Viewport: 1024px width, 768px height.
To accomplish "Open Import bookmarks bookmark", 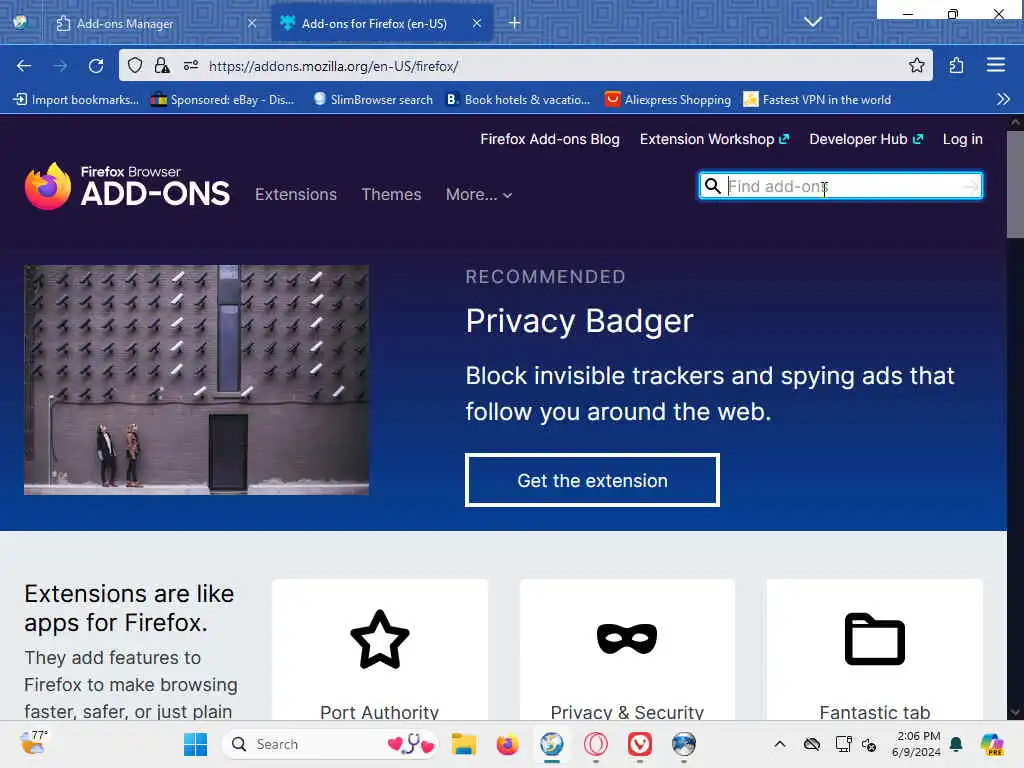I will point(76,99).
